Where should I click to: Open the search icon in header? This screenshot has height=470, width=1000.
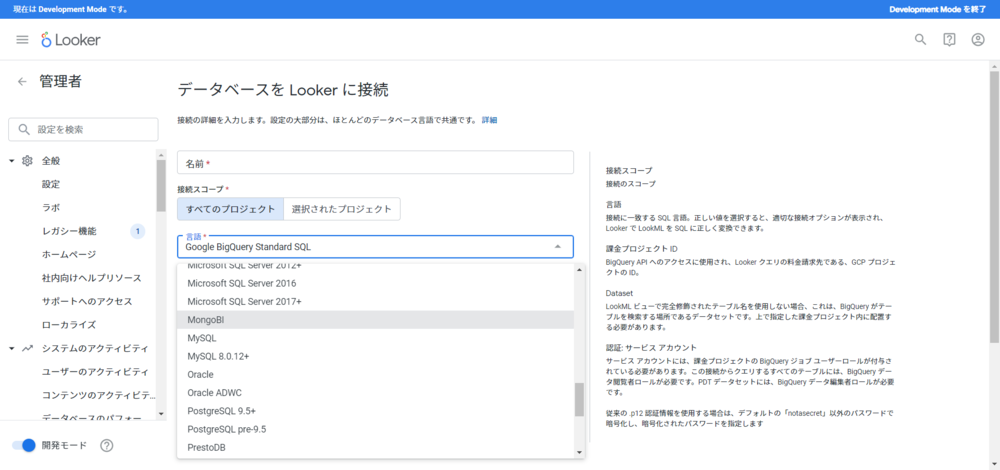(920, 40)
